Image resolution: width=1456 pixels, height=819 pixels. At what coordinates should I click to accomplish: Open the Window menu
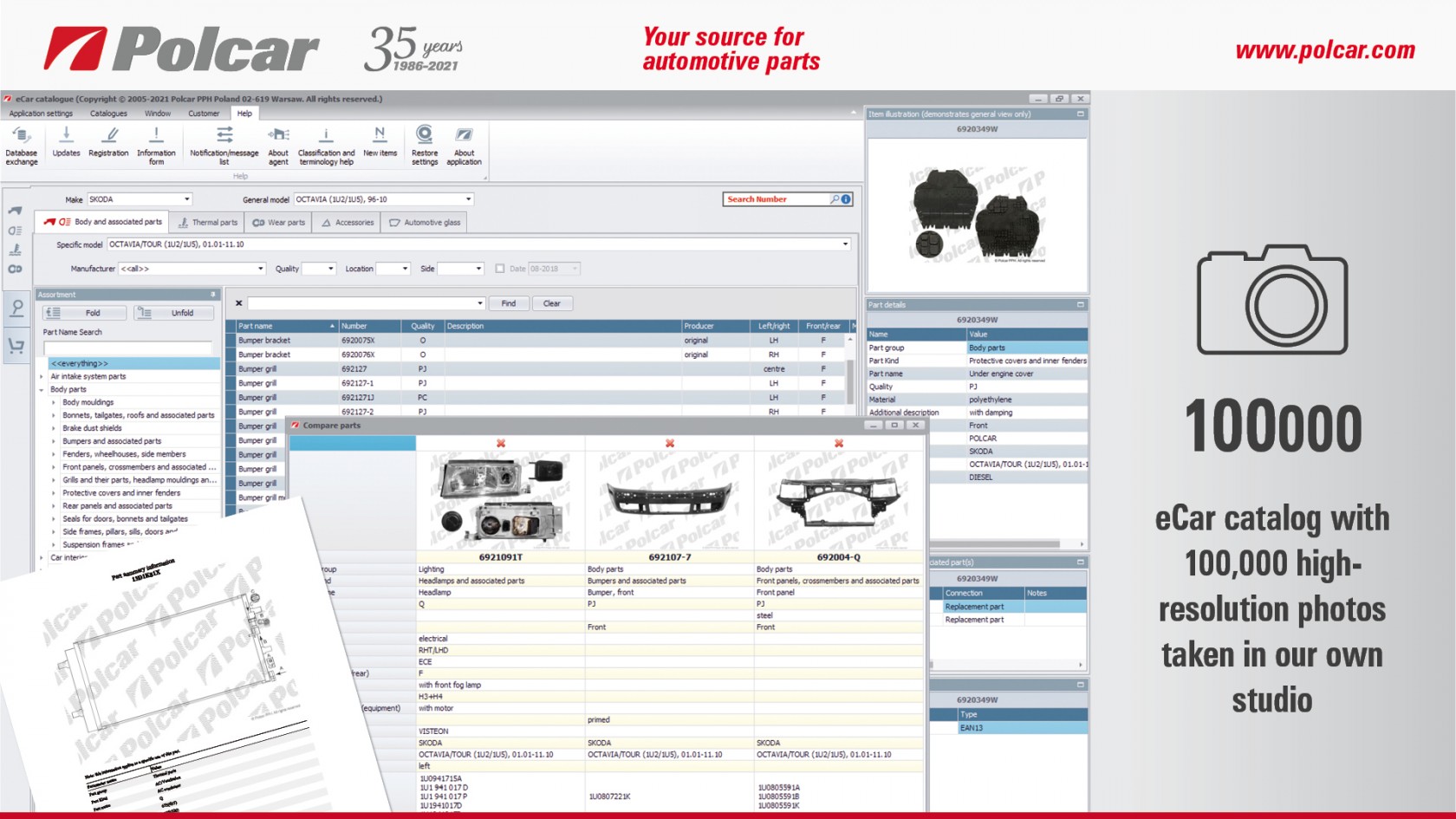point(158,114)
